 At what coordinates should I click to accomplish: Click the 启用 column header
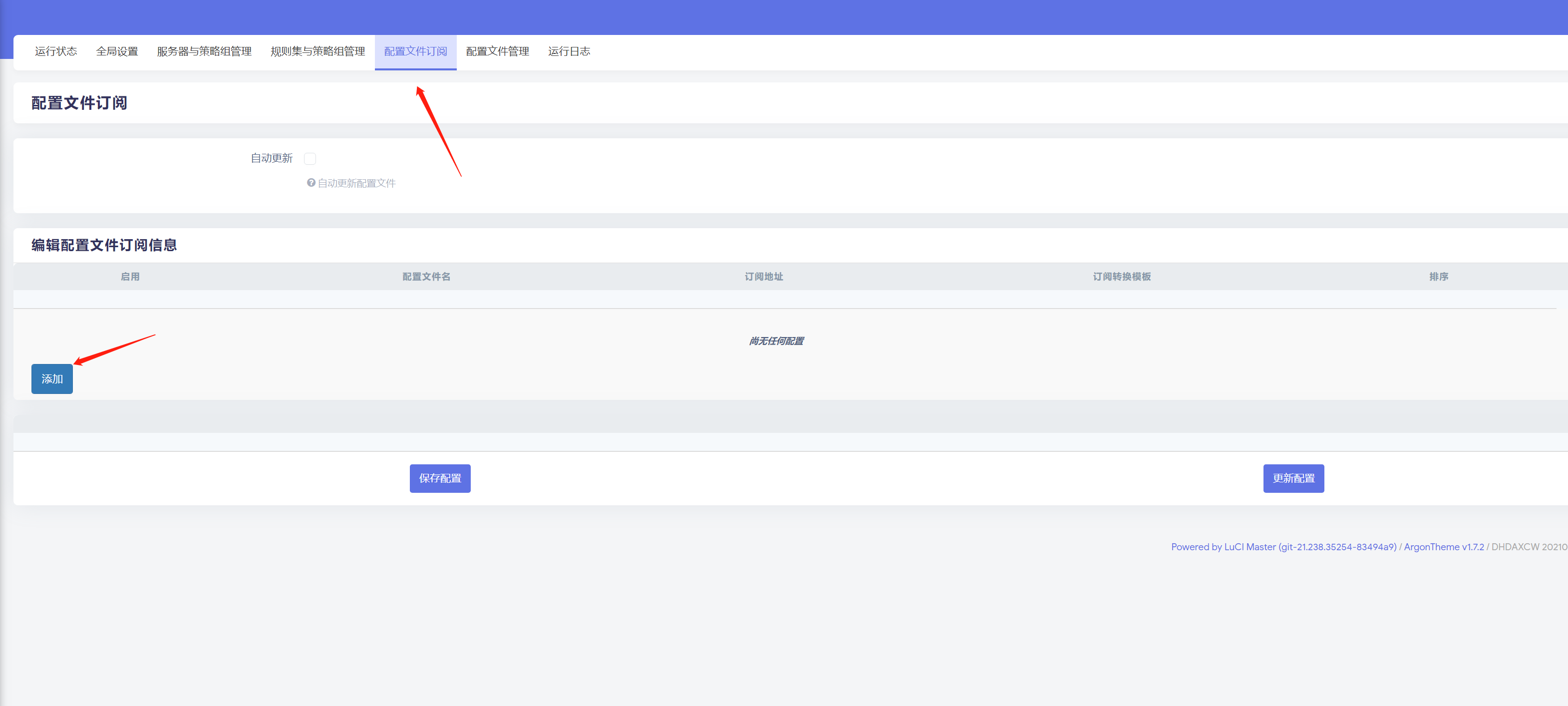[x=130, y=276]
